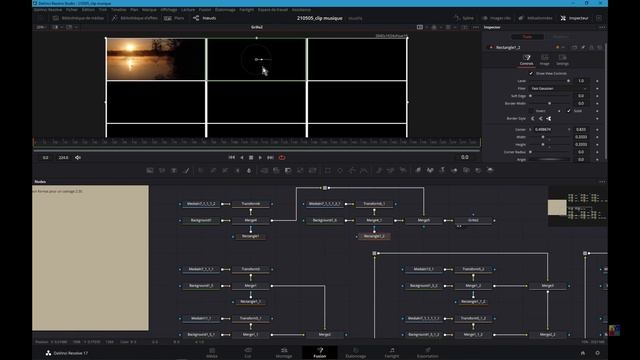Switch to the Settings tab in Inspector
This screenshot has width=640, height=360.
[x=562, y=60]
